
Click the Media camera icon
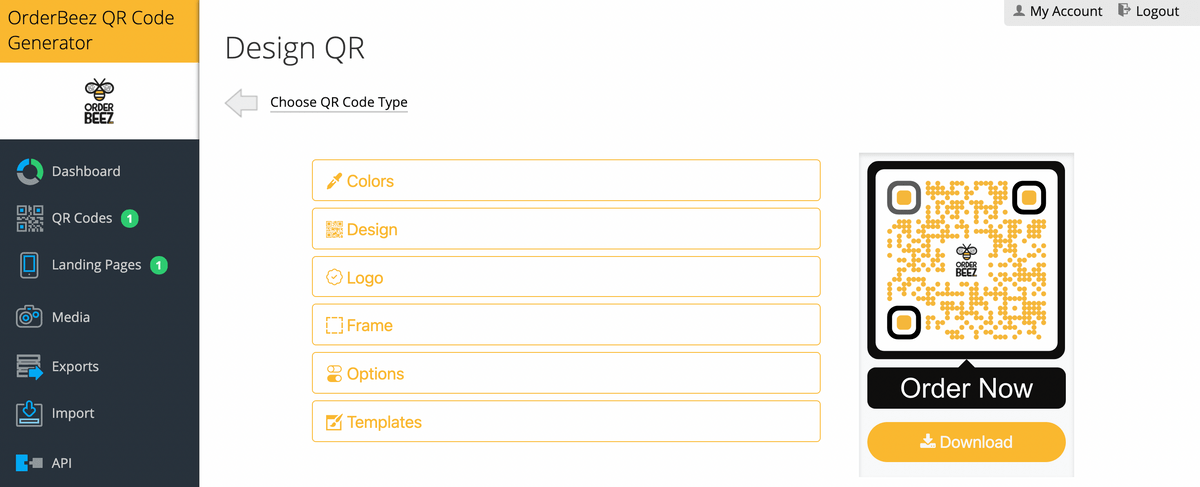coord(30,317)
